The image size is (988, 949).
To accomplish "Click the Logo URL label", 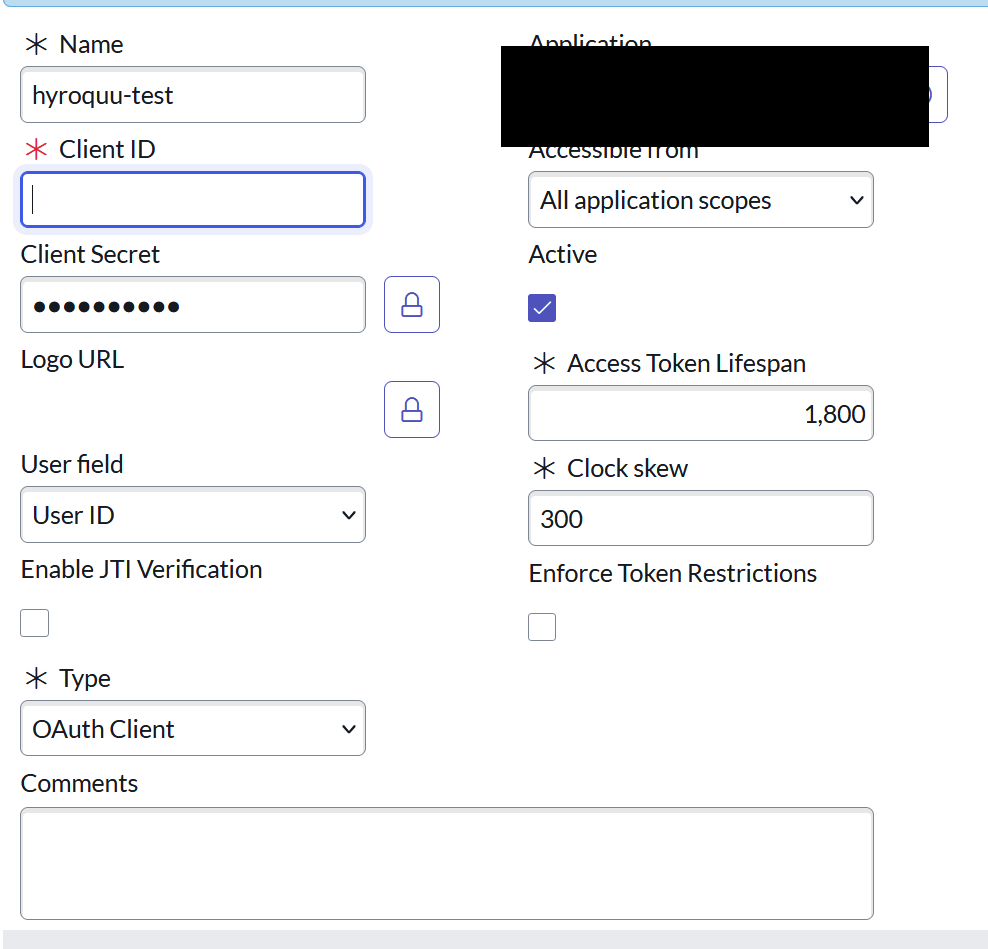I will 72,360.
